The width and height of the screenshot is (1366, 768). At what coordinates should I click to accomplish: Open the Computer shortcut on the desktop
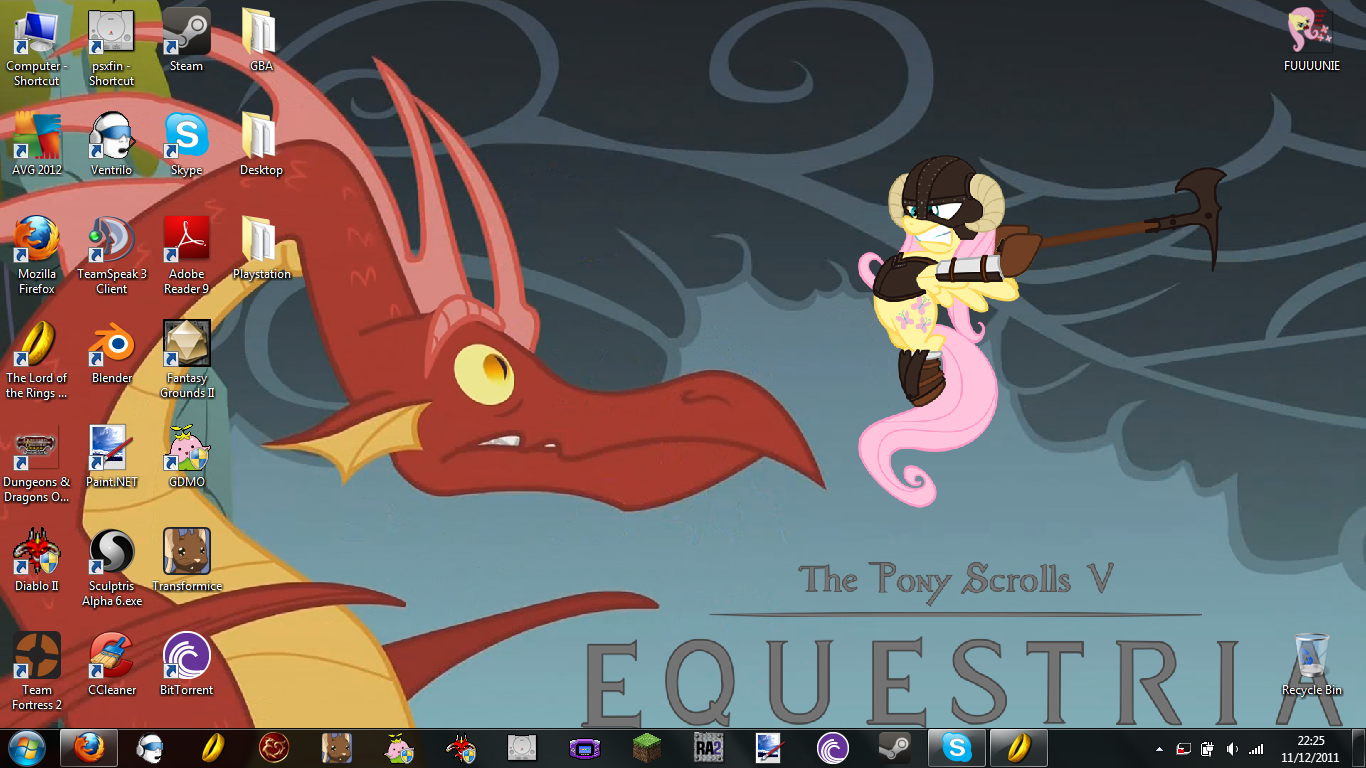37,47
